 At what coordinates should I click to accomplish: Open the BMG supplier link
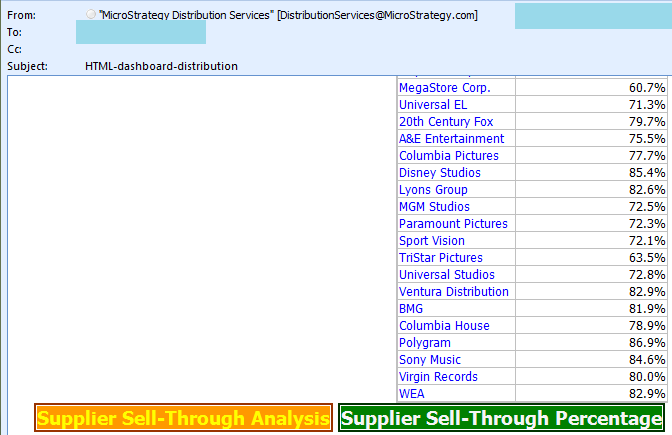coord(411,309)
